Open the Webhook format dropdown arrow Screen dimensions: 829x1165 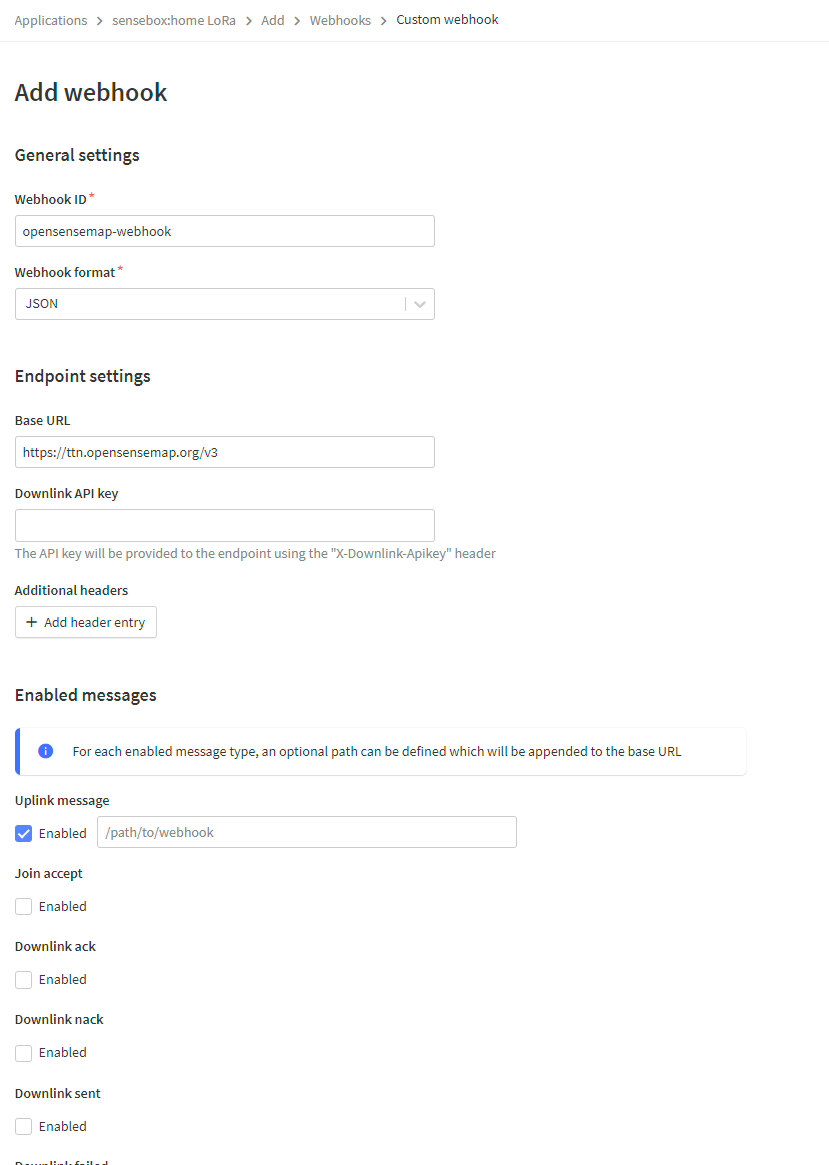click(x=420, y=304)
